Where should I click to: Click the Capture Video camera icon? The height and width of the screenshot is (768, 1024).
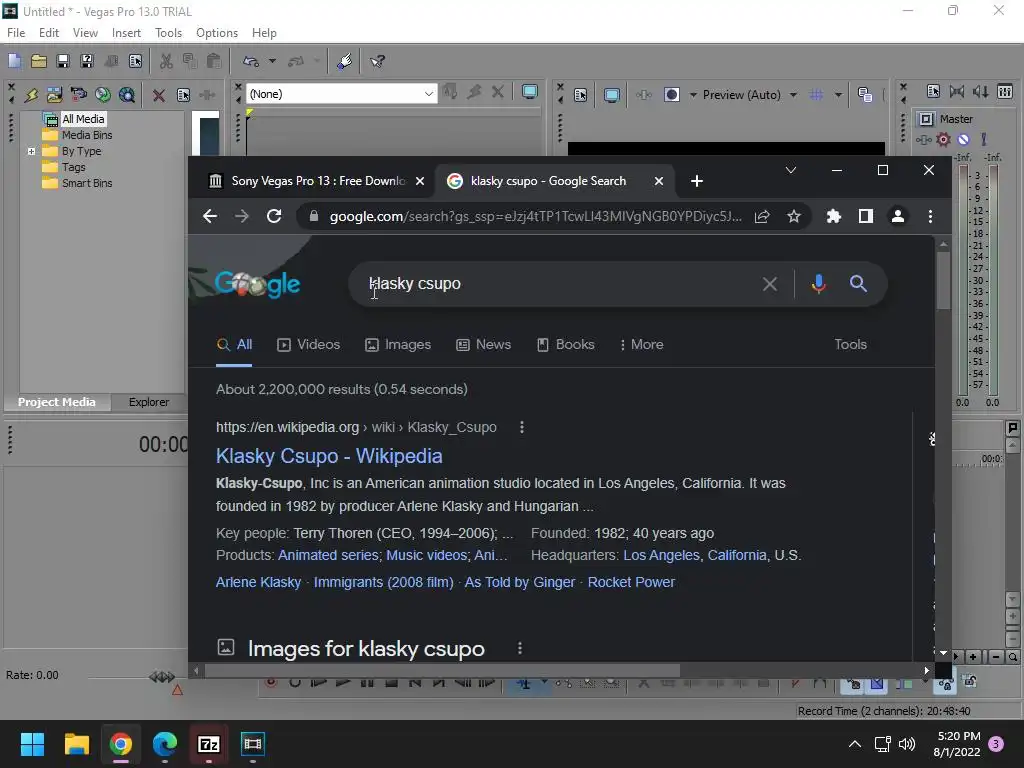(x=78, y=95)
